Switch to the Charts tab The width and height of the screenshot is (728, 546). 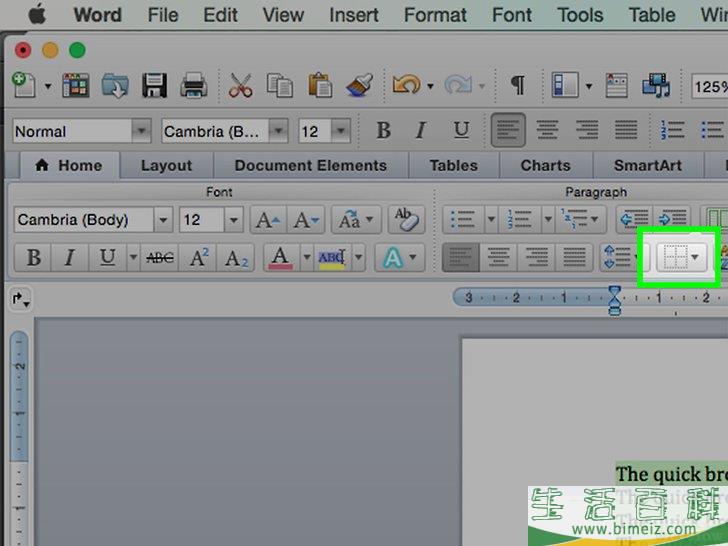pyautogui.click(x=546, y=165)
